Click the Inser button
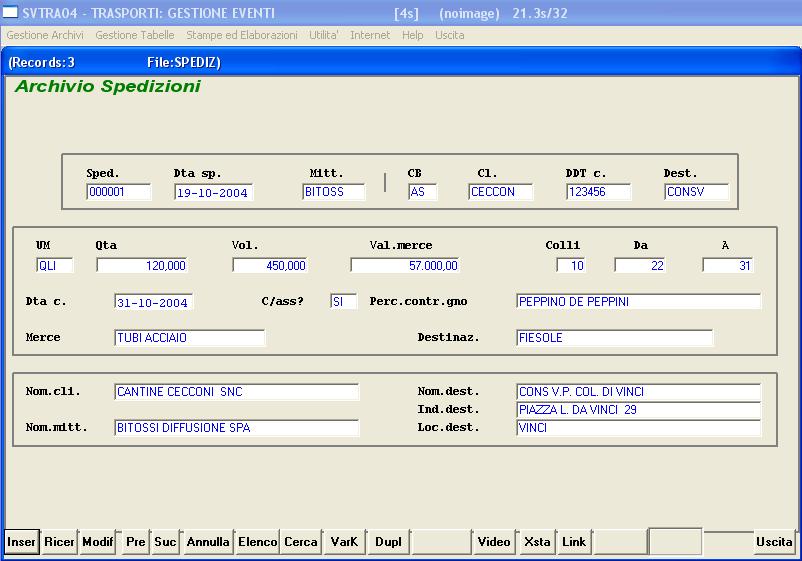Viewport: 802px width, 561px height. (x=21, y=542)
